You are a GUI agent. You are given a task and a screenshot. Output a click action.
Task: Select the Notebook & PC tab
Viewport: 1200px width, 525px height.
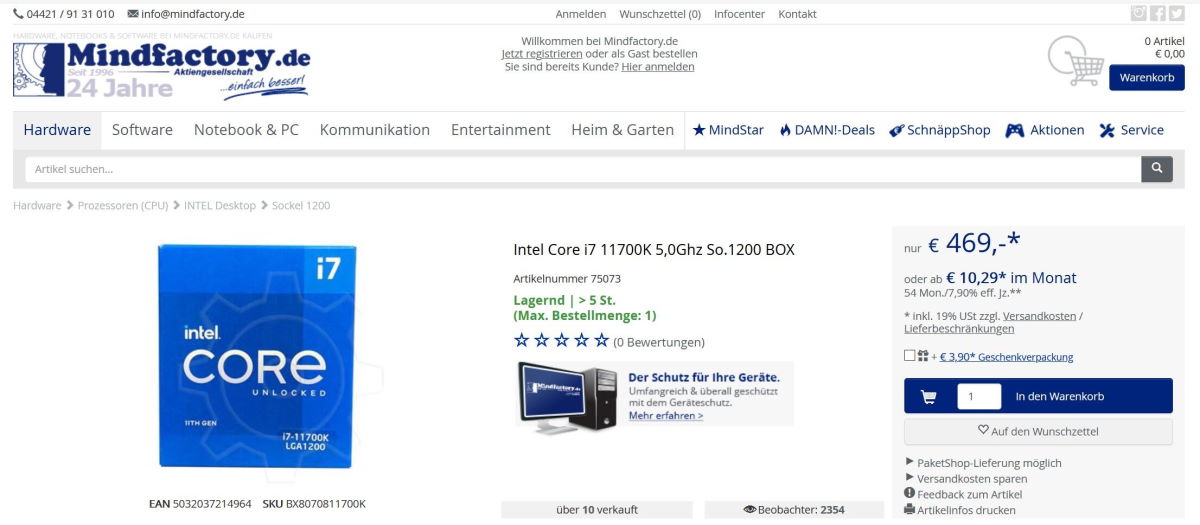[x=246, y=130]
